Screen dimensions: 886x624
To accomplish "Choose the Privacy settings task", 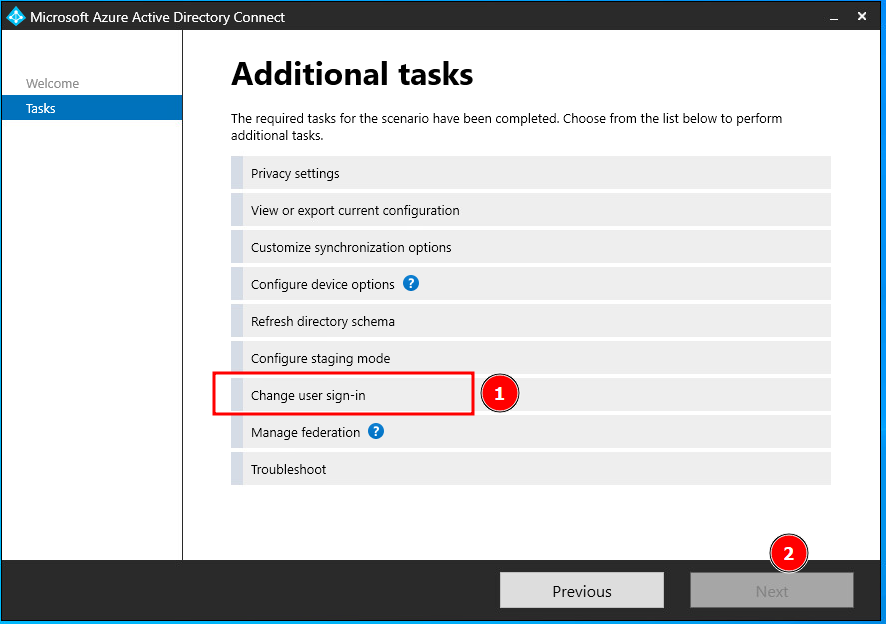I will [x=295, y=174].
